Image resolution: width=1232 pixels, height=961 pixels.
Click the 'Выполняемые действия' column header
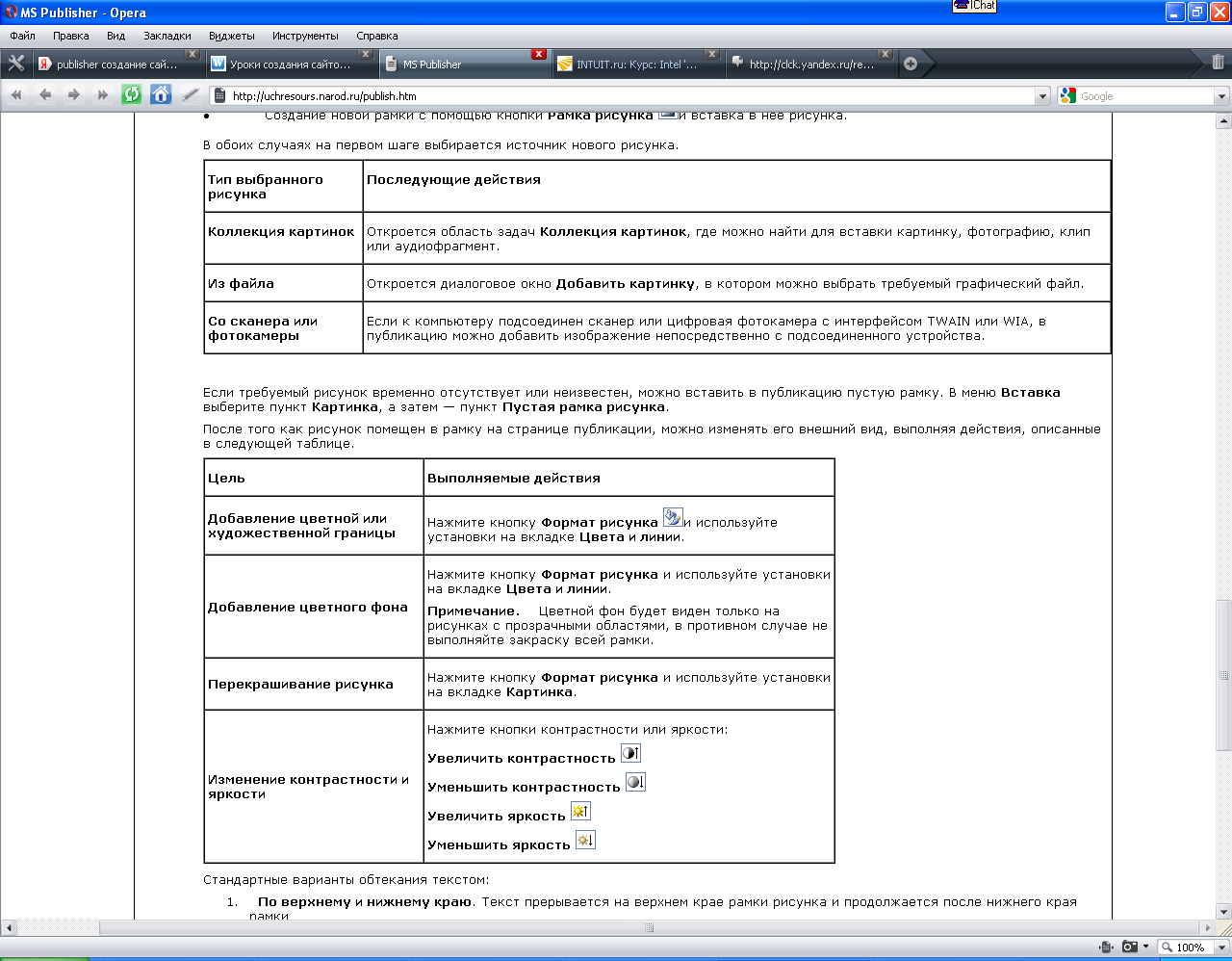(x=629, y=478)
